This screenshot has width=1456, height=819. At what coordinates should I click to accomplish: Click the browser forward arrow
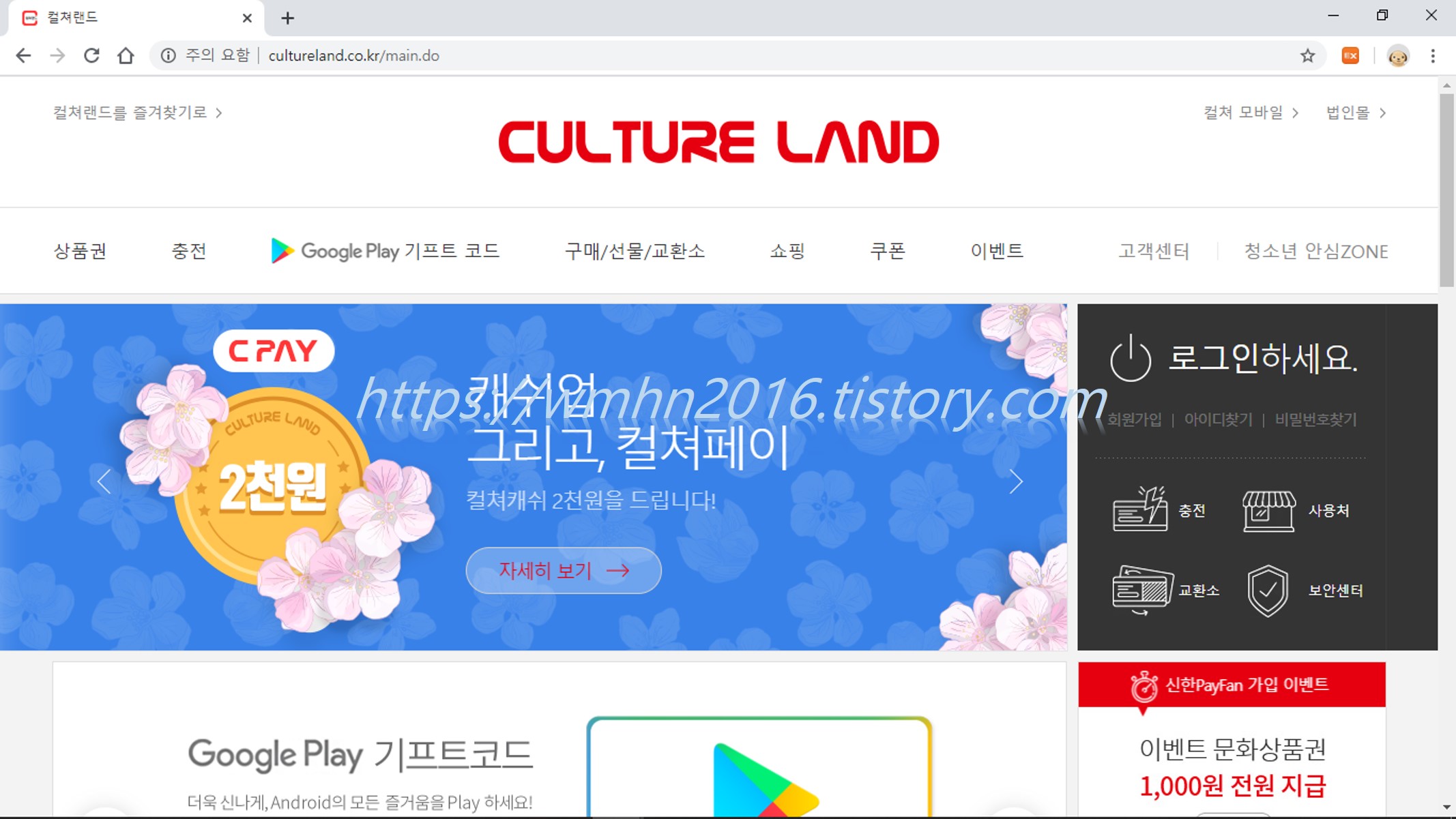57,55
